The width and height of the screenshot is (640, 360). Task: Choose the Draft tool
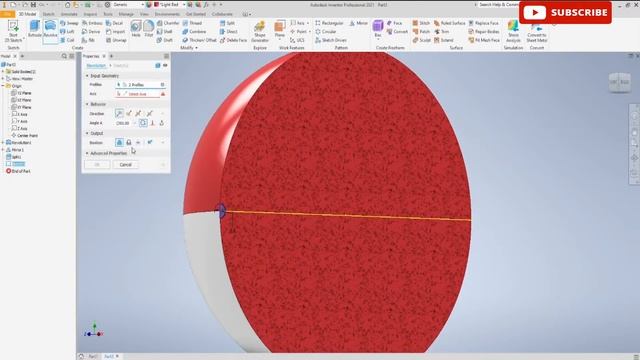pyautogui.click(x=164, y=40)
